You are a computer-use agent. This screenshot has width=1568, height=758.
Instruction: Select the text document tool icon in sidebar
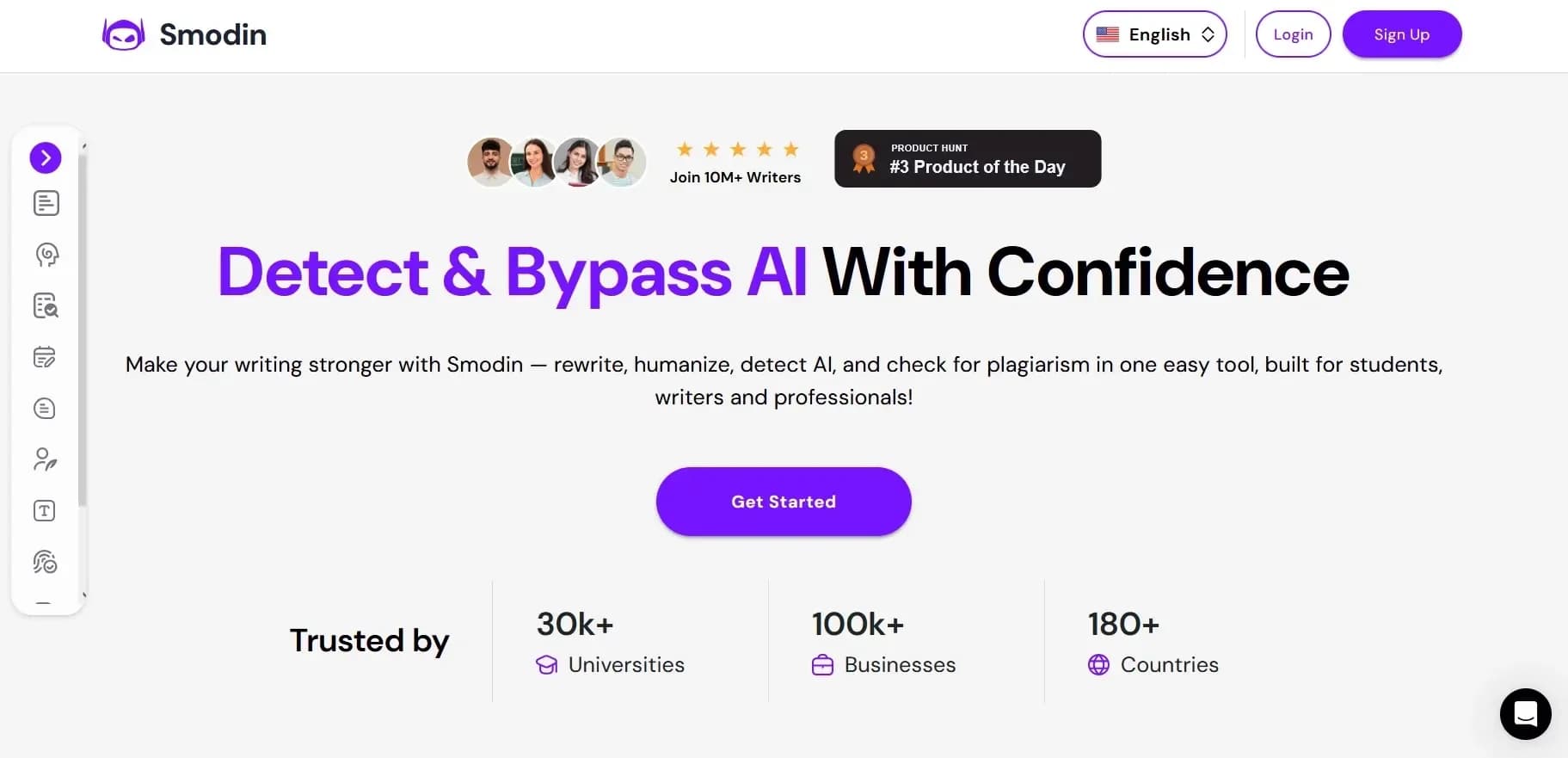tap(46, 203)
